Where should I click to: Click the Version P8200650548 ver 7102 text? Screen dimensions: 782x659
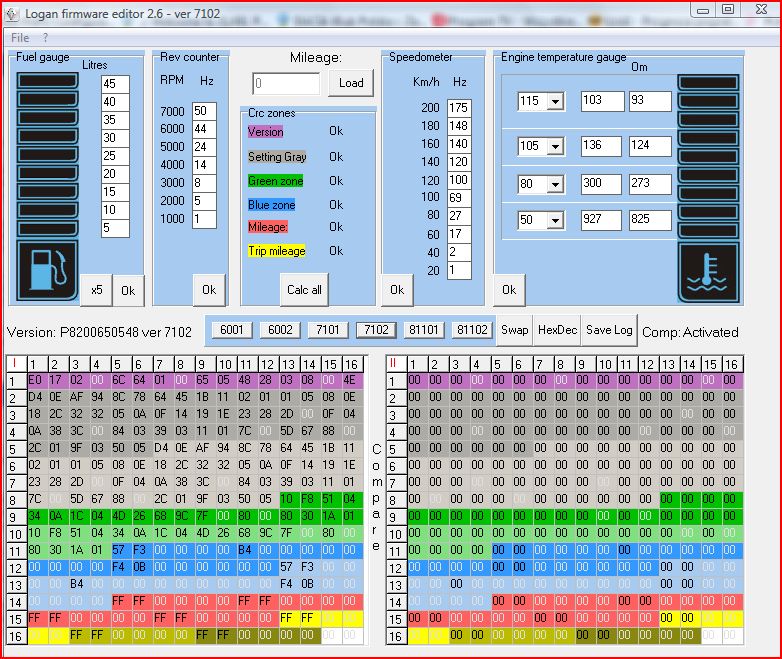(99, 332)
